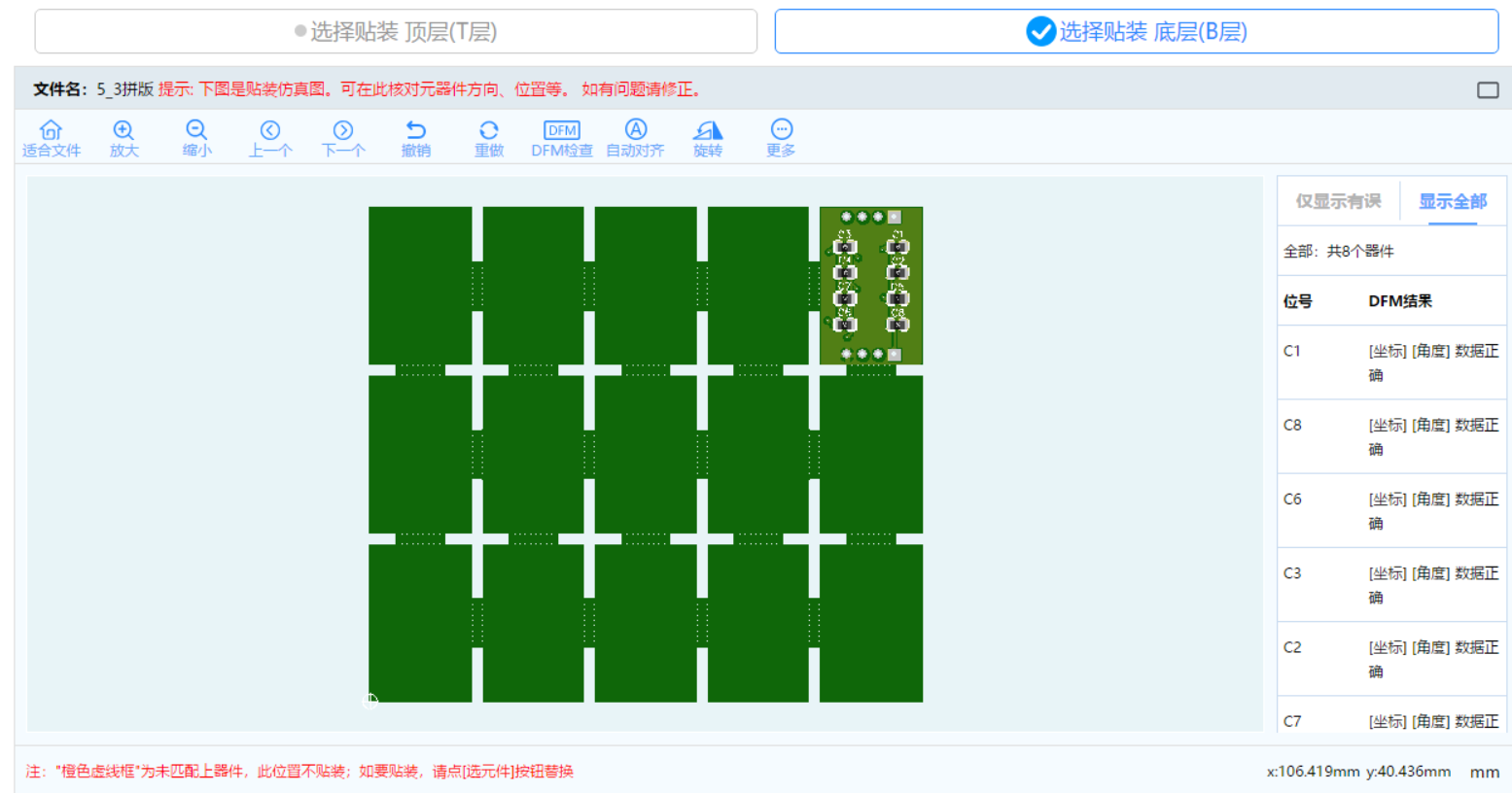Click the origin crosshair marker on the panel
1512x793 pixels.
click(x=370, y=701)
